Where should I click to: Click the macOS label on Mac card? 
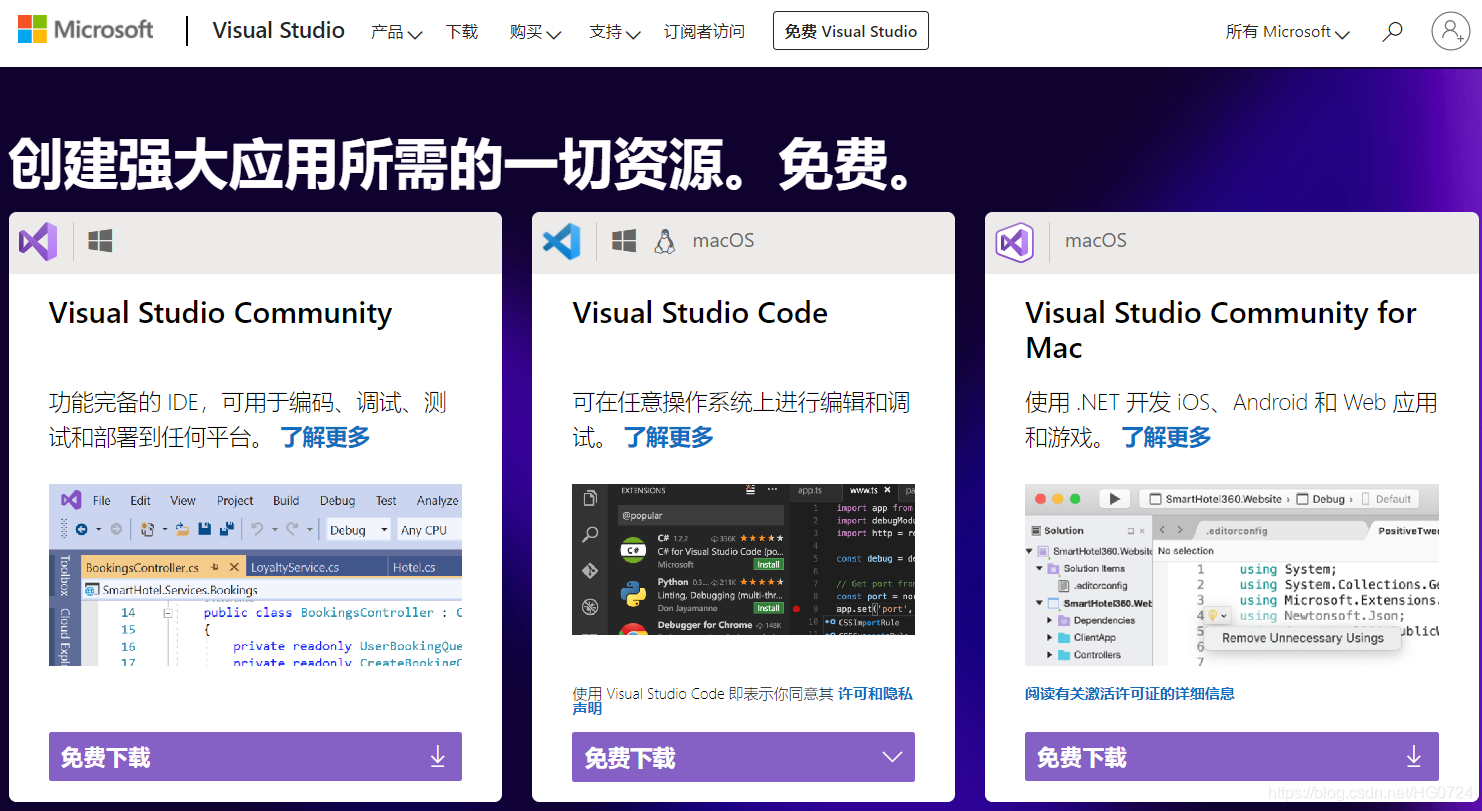1096,241
